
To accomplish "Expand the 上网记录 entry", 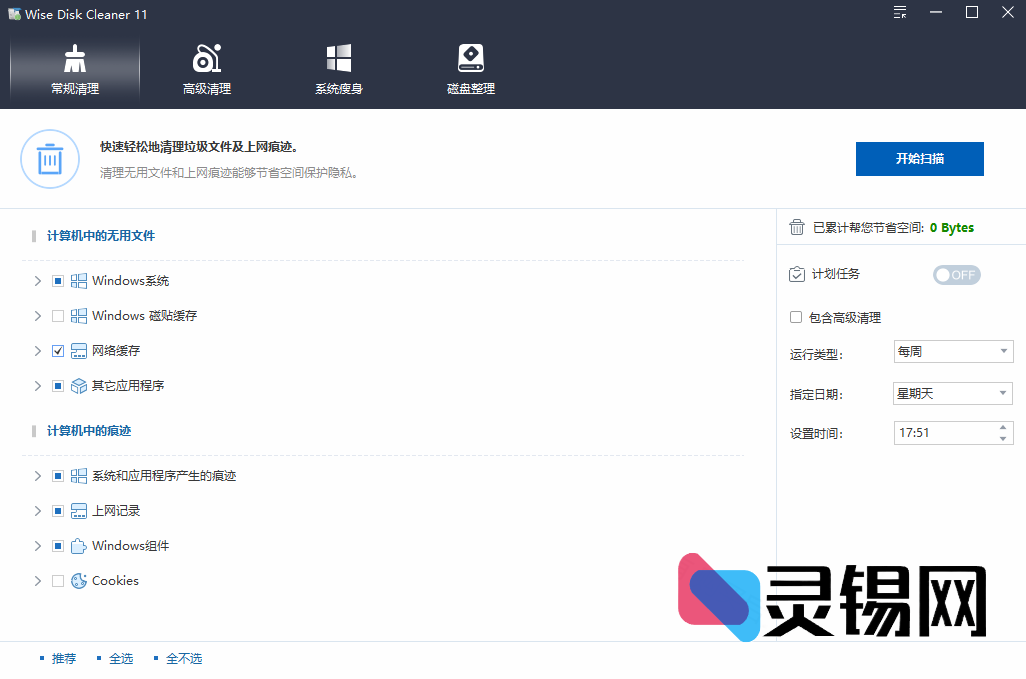I will 37,510.
